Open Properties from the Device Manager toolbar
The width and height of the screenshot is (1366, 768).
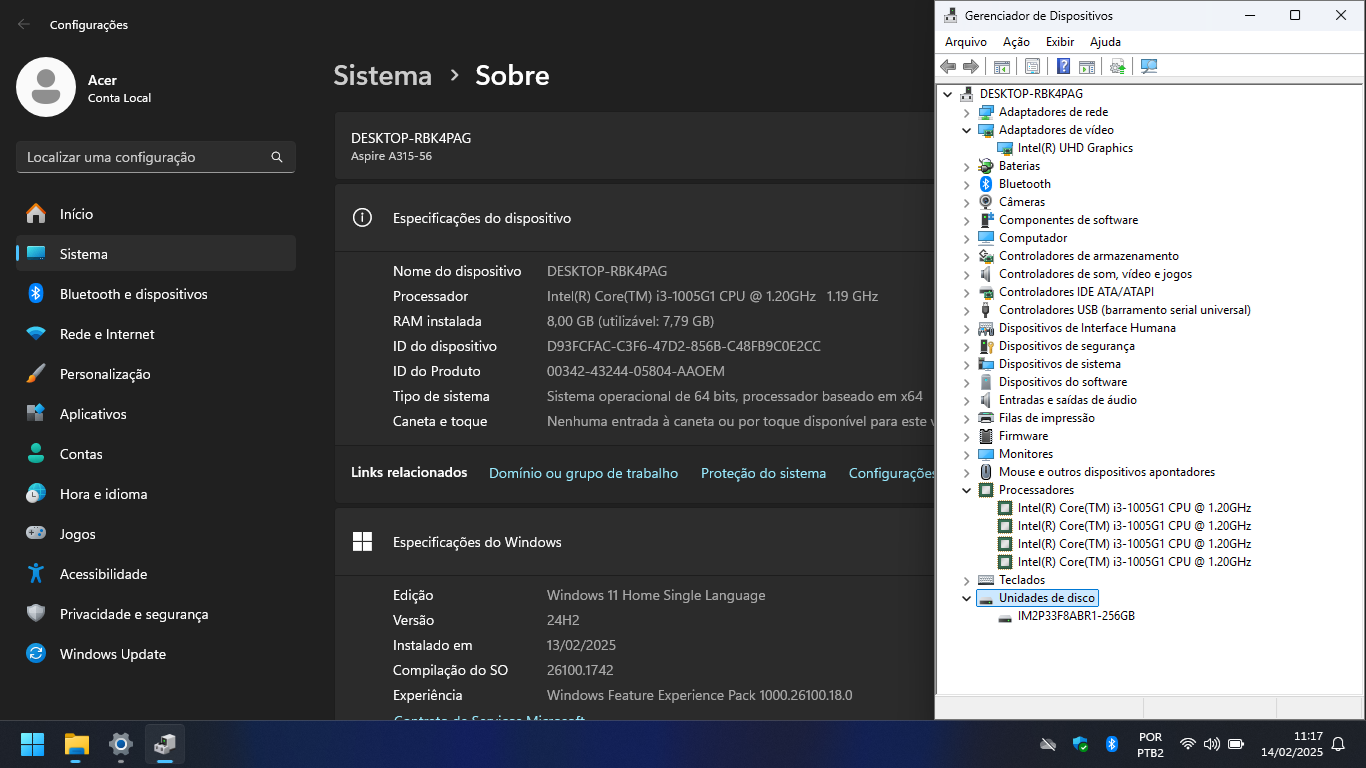click(x=1032, y=66)
